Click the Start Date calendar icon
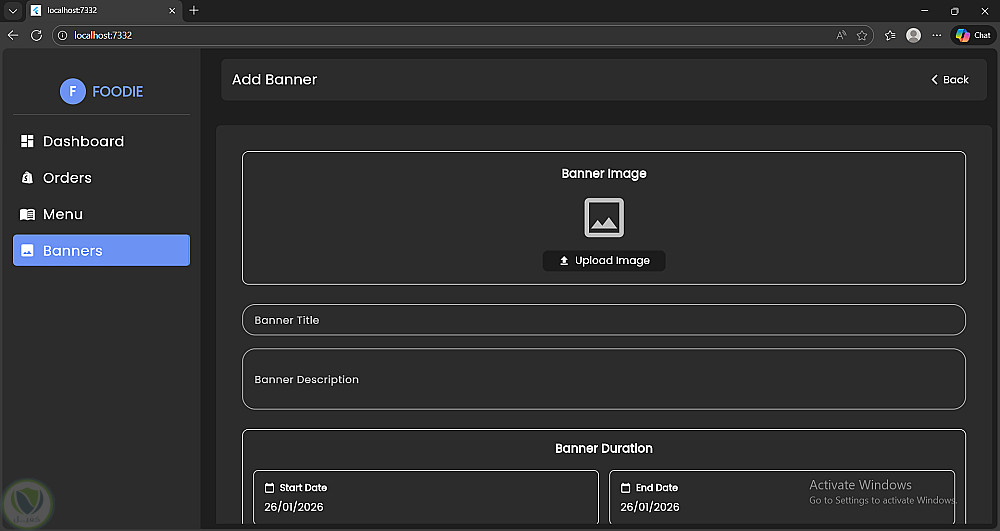The width and height of the screenshot is (1000, 531). (x=269, y=488)
